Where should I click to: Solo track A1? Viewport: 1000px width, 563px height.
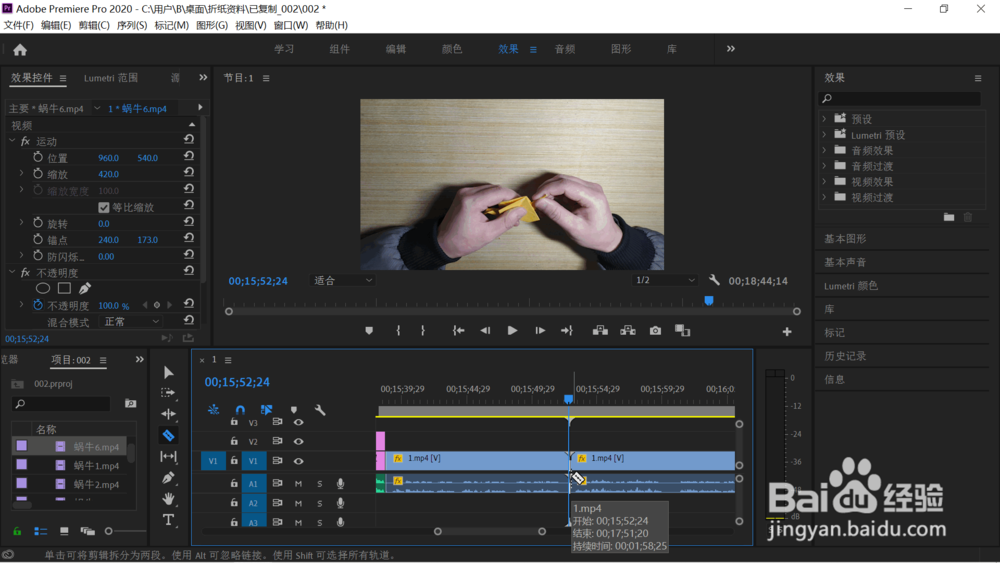tap(320, 484)
